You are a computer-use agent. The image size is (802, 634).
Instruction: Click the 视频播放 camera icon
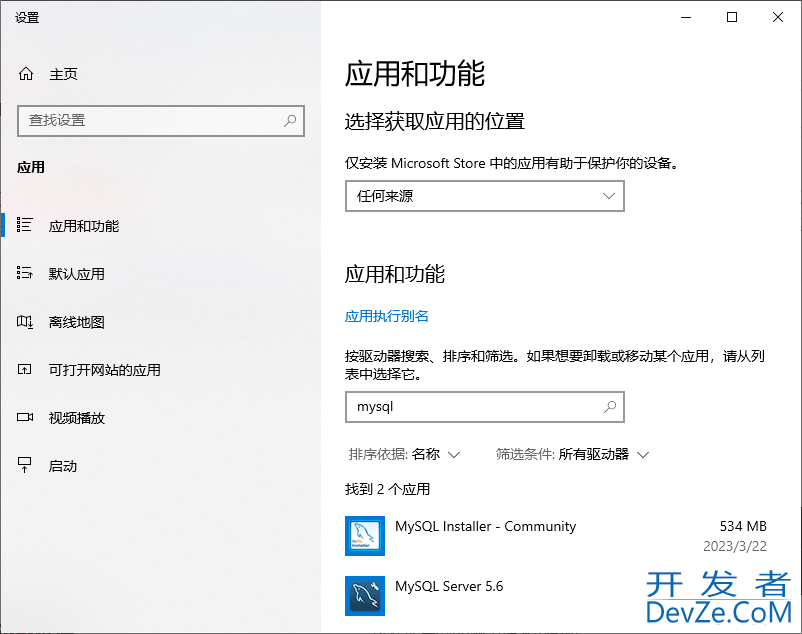25,417
